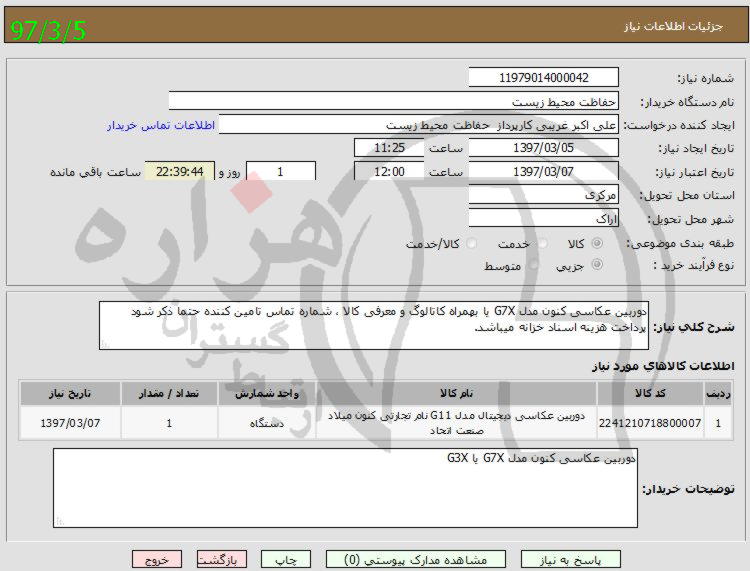Viewport: 750px width, 571px height.
Task: Click the خروج exit button
Action: click(x=157, y=560)
